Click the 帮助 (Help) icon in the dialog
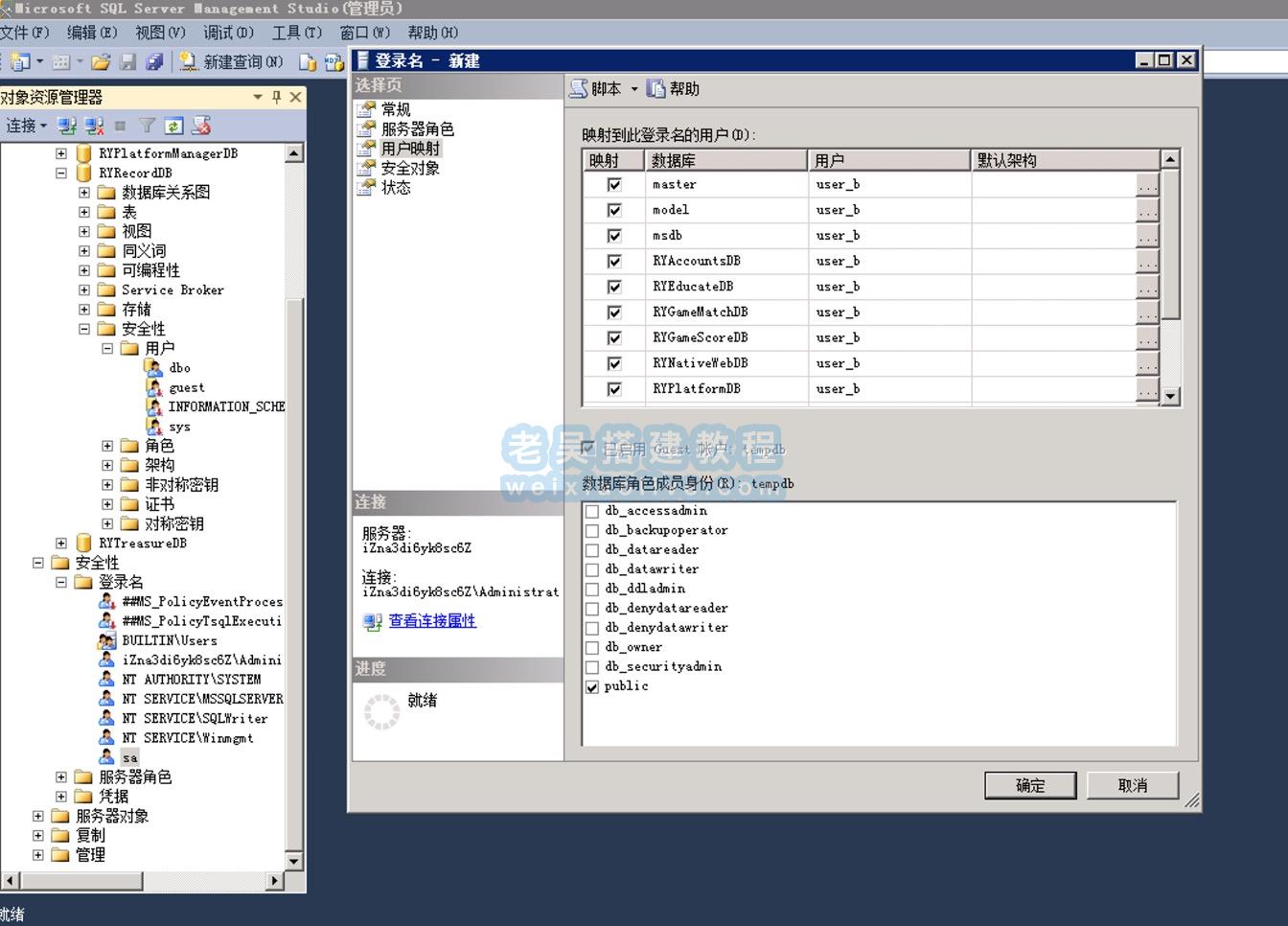This screenshot has height=926, width=1288. pos(656,88)
